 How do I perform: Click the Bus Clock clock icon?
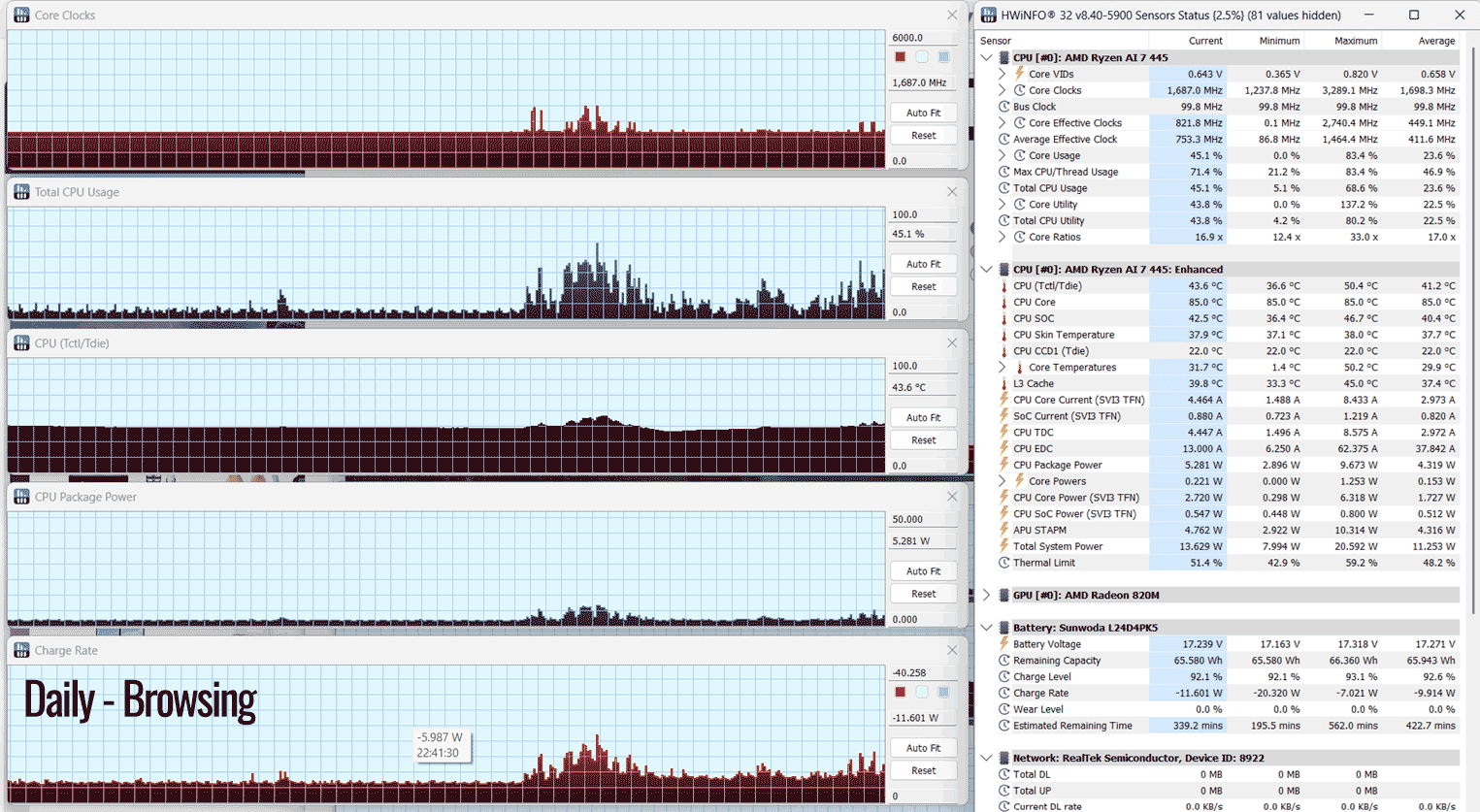click(1004, 107)
